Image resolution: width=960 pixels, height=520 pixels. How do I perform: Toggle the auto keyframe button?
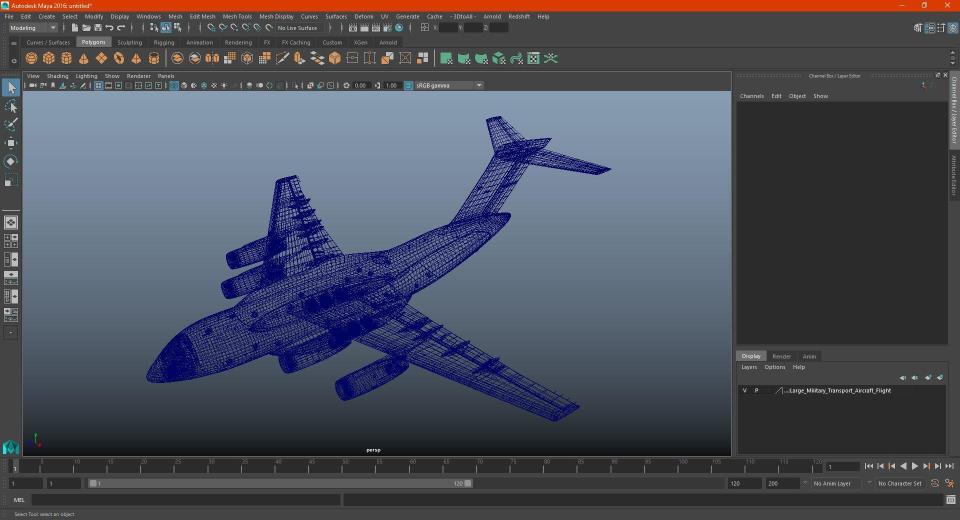[x=935, y=483]
